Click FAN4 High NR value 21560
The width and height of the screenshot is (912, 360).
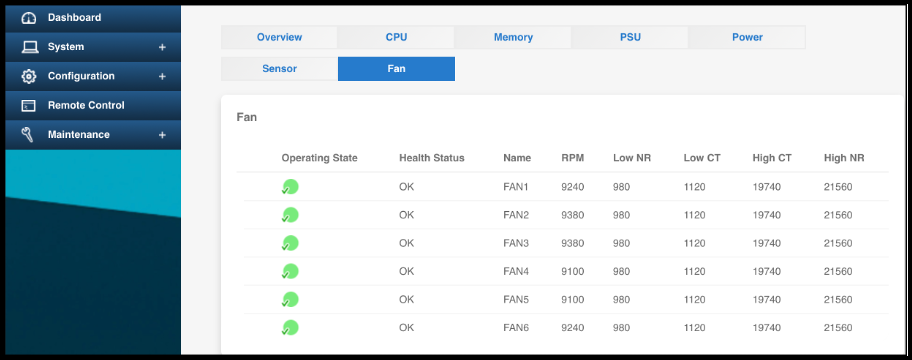pyautogui.click(x=838, y=272)
